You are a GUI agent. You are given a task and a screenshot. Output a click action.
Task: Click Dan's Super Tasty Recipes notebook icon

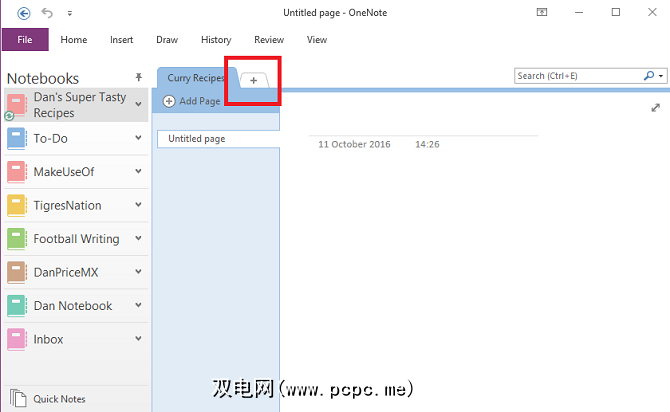[x=16, y=106]
